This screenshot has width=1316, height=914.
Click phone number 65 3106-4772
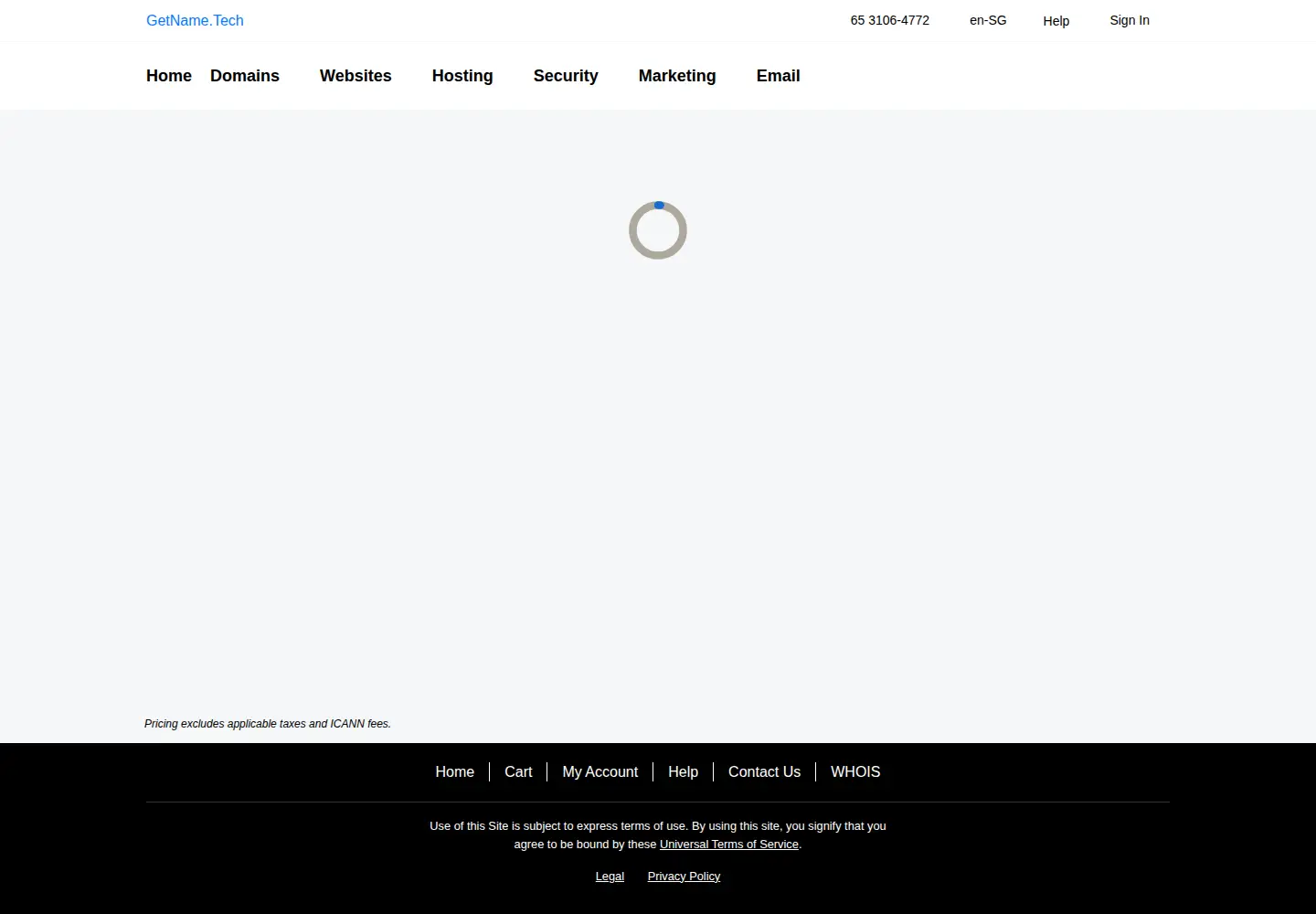tap(889, 20)
